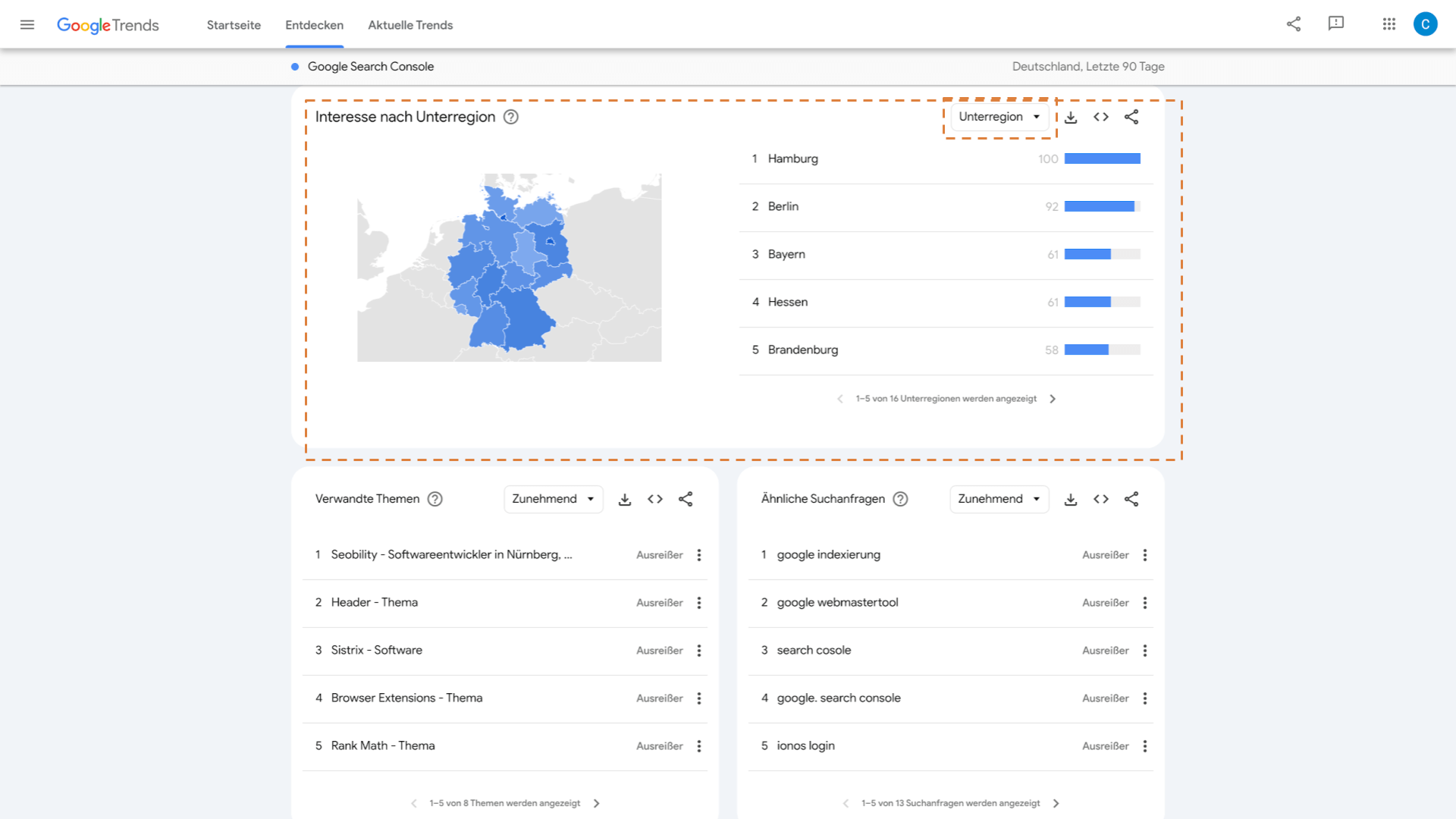This screenshot has height=819, width=1456.
Task: Share the Verwandte Themen widget
Action: (686, 499)
